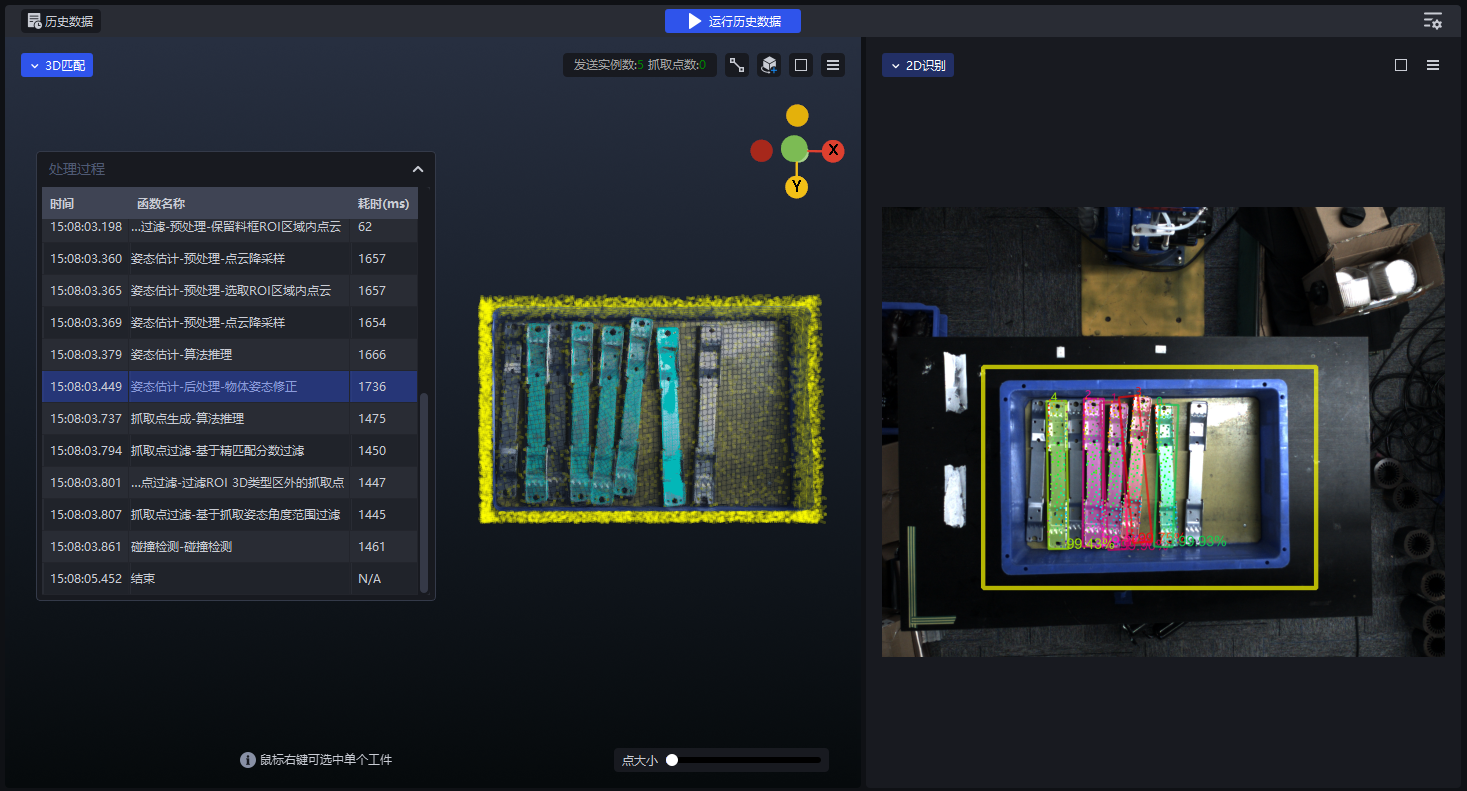Open the settings icon at top right

(1433, 21)
